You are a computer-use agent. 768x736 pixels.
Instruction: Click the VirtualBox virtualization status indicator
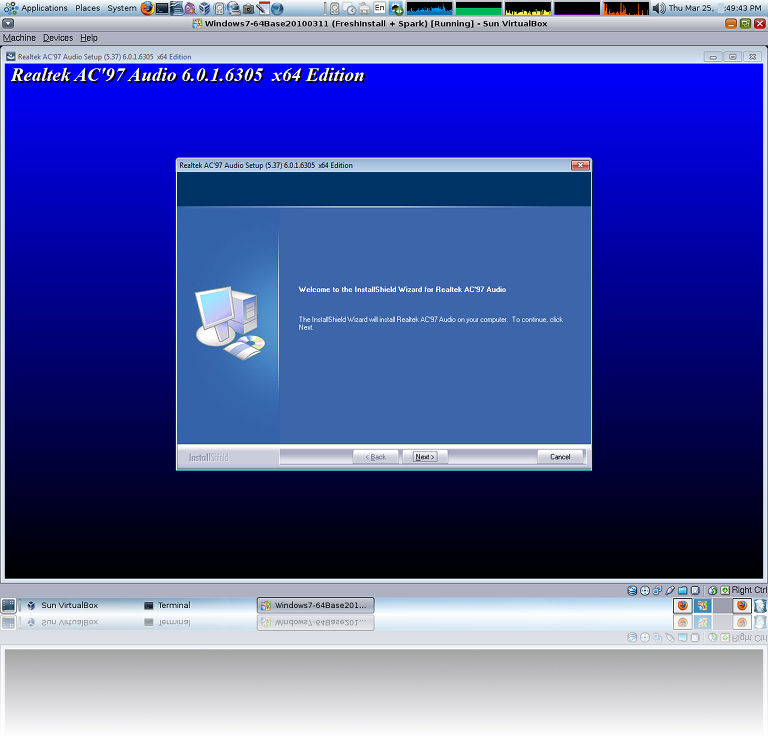coord(695,591)
